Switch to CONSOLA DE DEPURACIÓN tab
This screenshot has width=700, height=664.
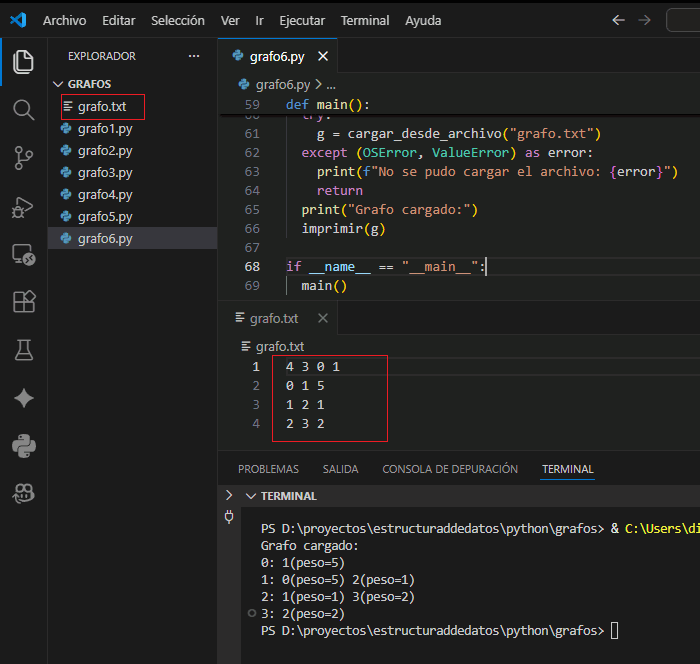pyautogui.click(x=450, y=469)
